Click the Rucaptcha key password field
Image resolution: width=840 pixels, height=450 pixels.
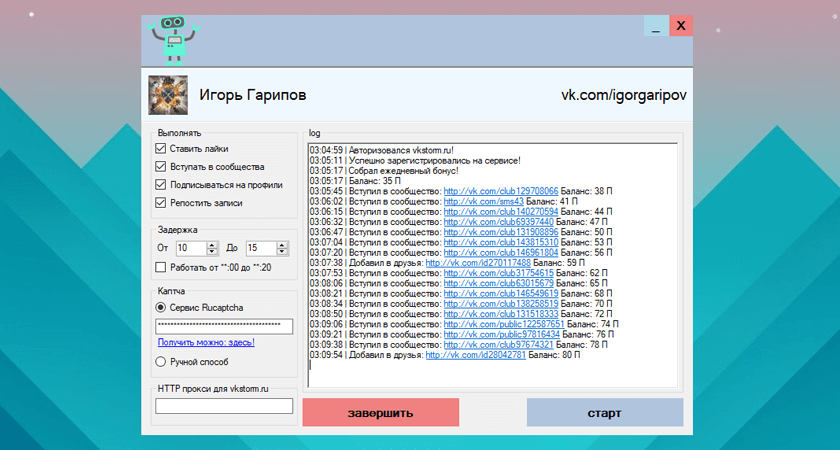224,326
